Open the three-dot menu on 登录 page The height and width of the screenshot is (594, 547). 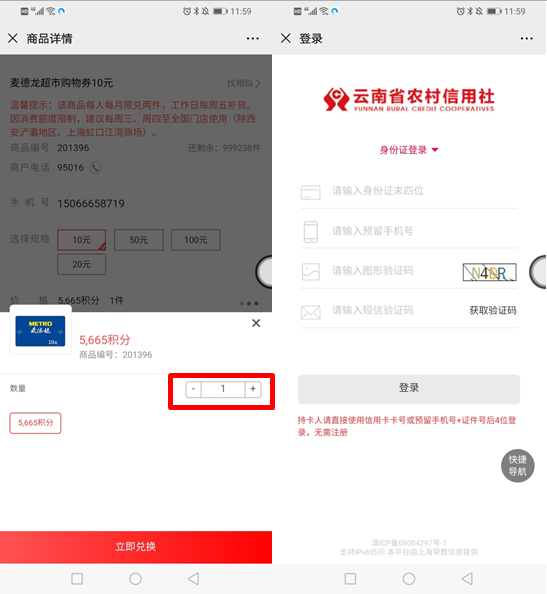[x=527, y=38]
